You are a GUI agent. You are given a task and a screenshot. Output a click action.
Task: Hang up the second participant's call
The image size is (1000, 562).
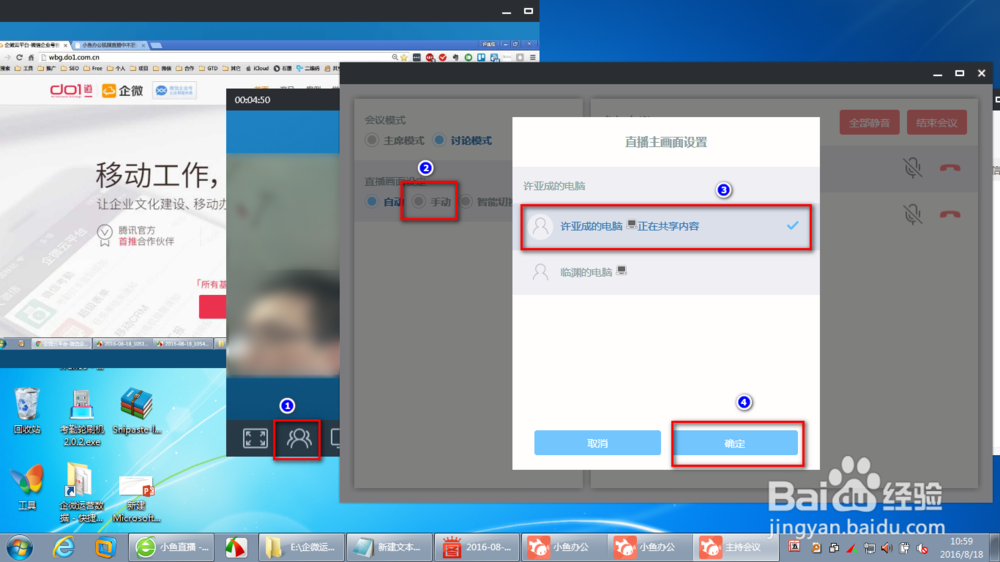pos(950,214)
